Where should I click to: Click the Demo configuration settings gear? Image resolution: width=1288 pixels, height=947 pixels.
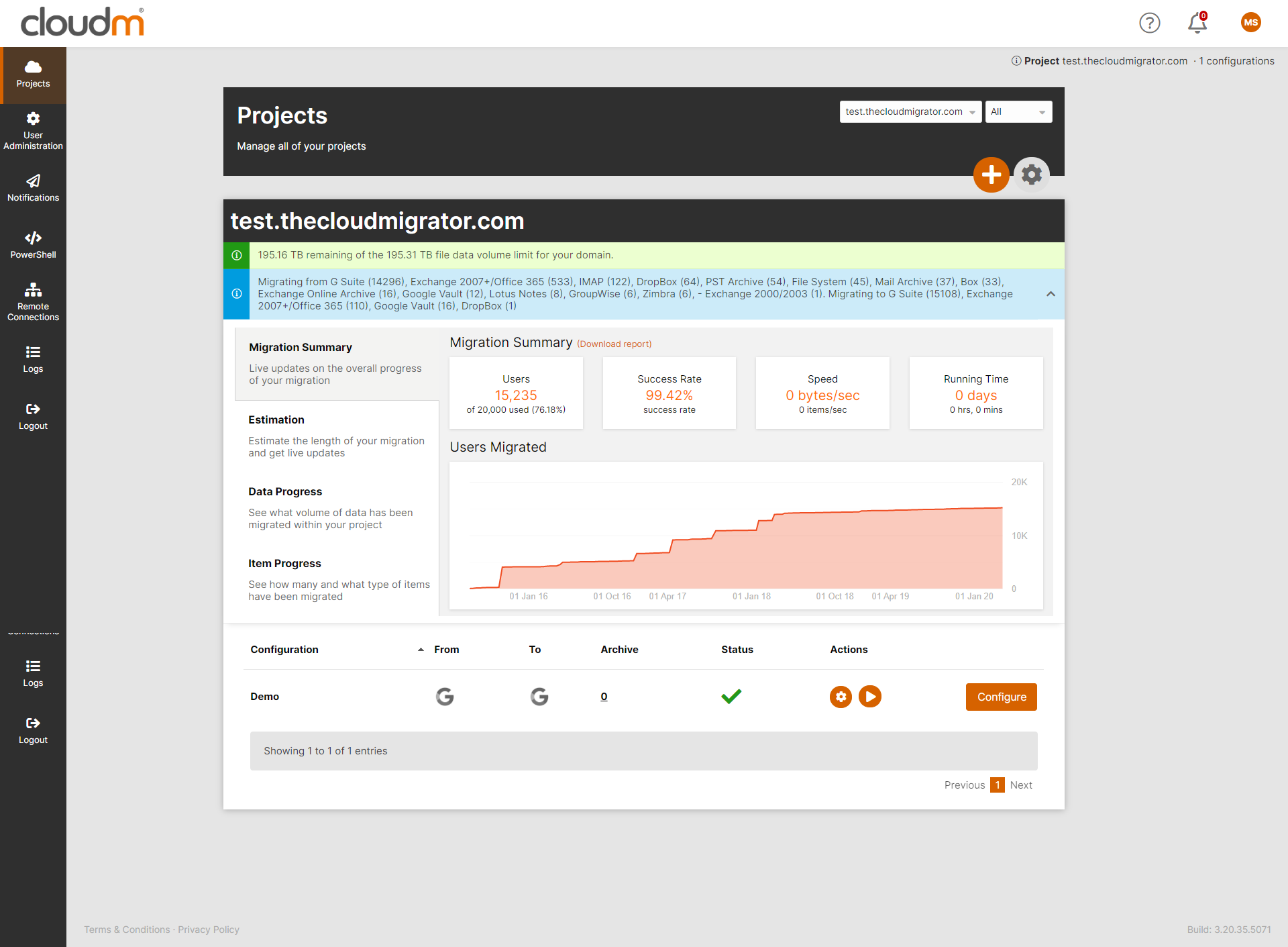pos(841,697)
